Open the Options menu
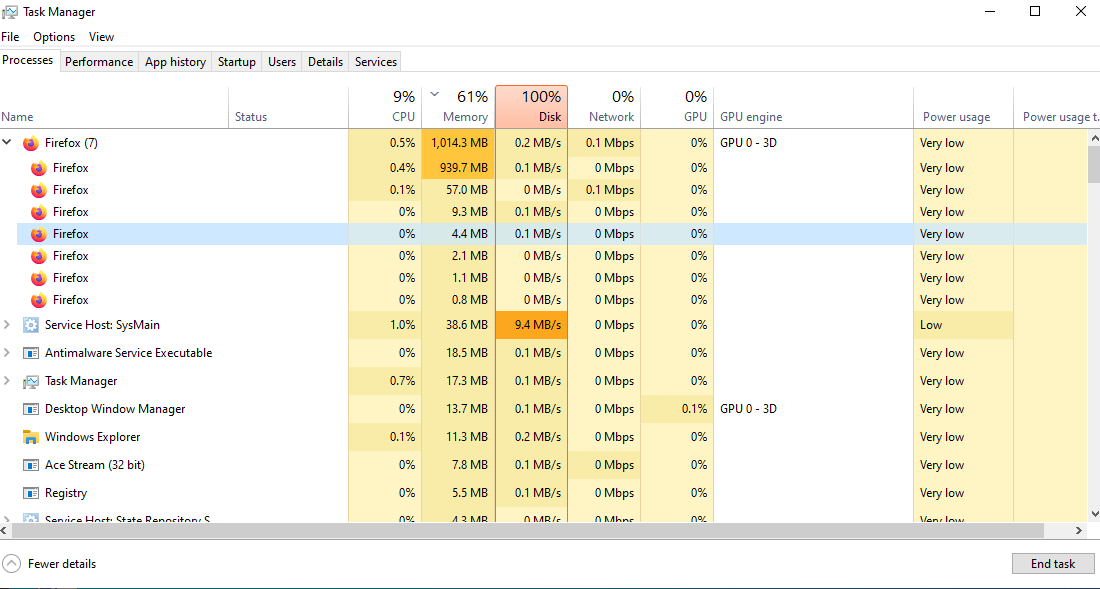 click(x=54, y=37)
